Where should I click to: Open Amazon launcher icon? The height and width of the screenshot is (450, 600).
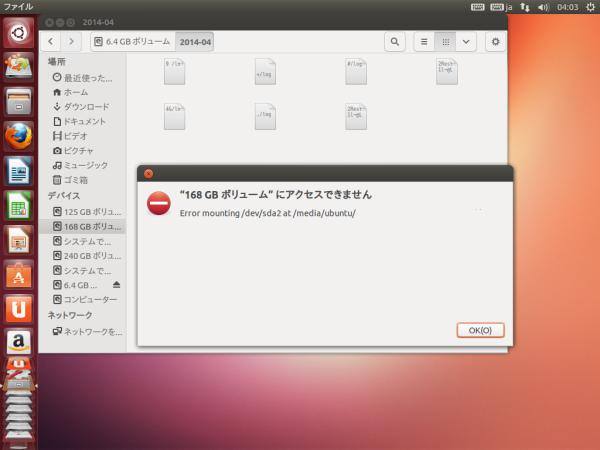(x=18, y=343)
